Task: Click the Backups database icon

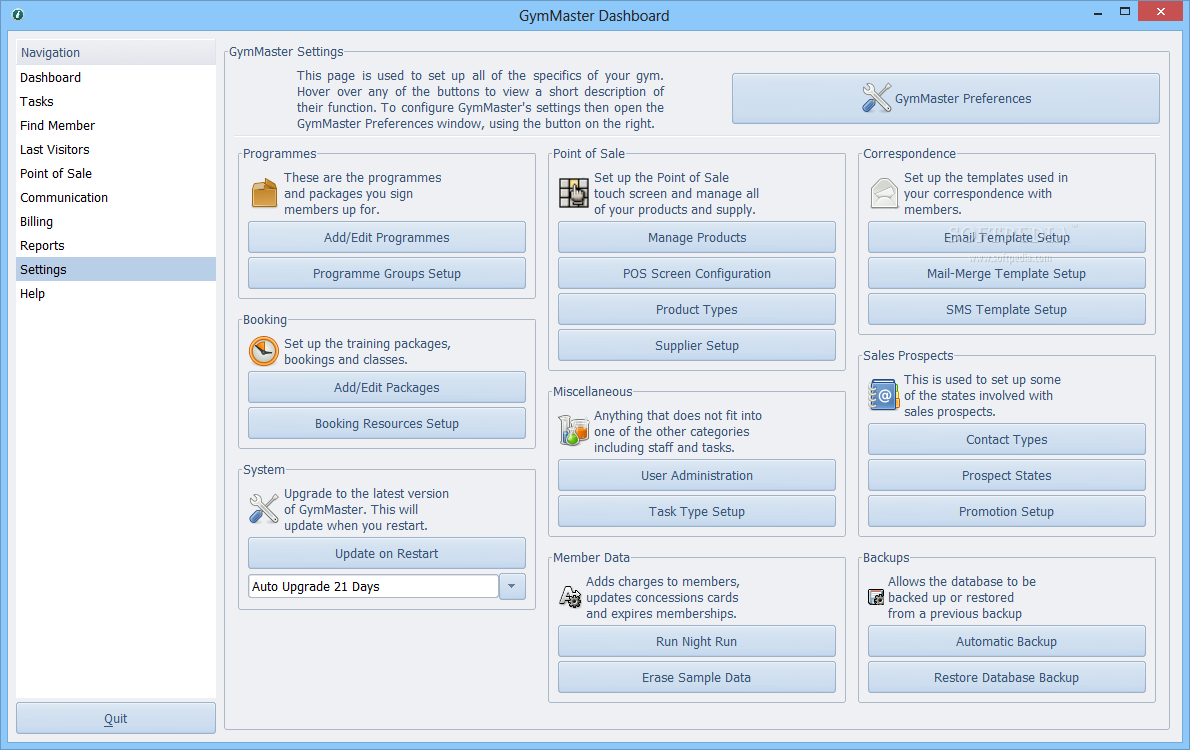Action: pos(876,597)
